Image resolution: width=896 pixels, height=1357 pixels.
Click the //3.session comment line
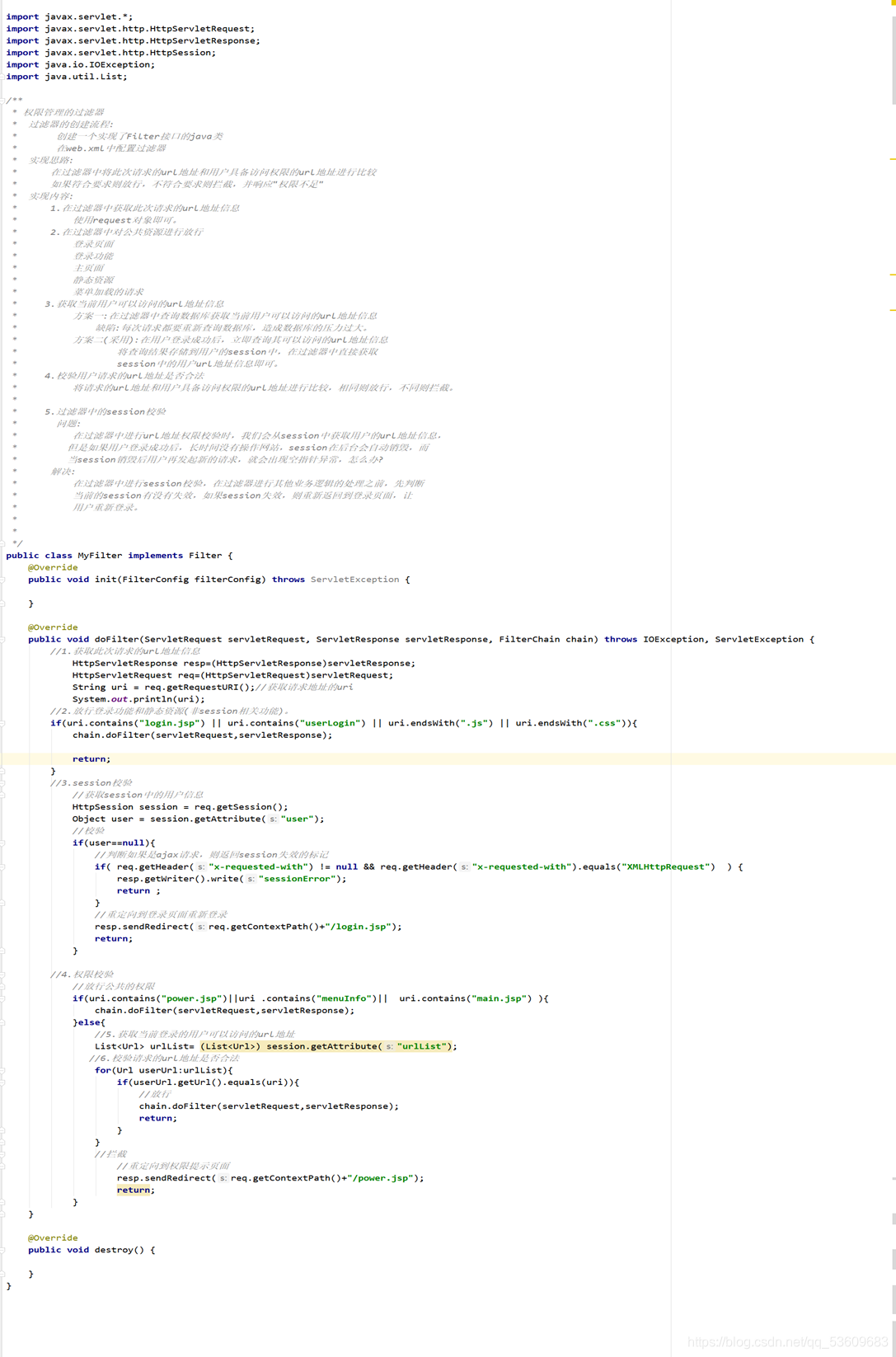point(91,783)
